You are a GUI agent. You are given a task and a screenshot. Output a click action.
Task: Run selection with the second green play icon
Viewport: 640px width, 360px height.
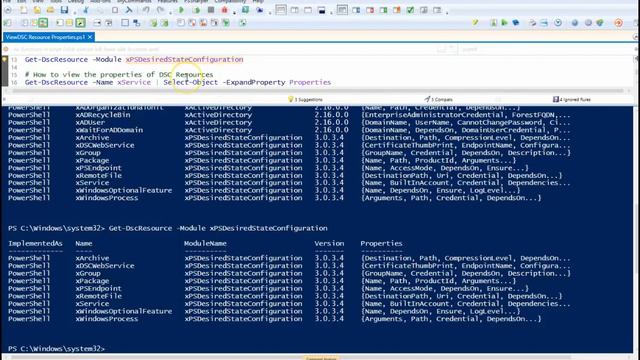[x=196, y=10]
